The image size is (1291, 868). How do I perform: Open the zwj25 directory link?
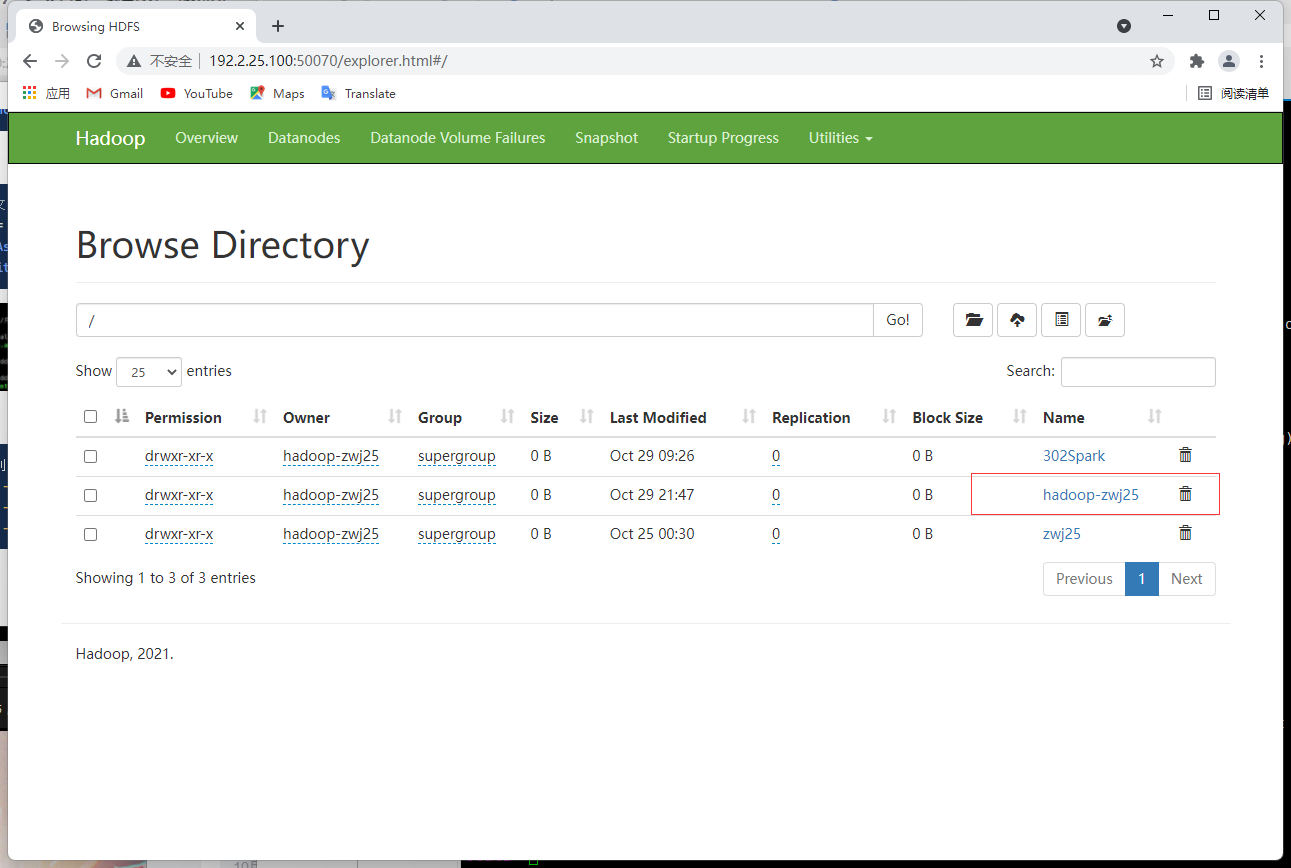pos(1061,533)
